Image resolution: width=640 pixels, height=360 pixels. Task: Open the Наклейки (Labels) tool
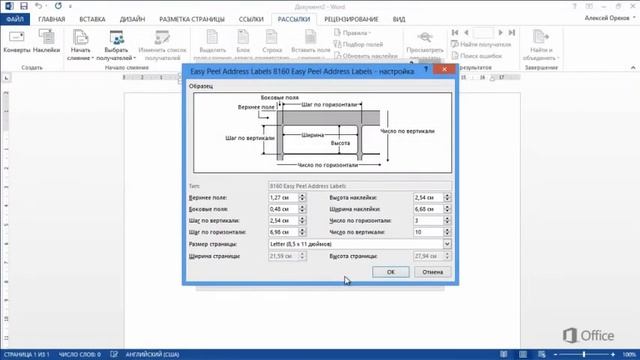tap(46, 42)
